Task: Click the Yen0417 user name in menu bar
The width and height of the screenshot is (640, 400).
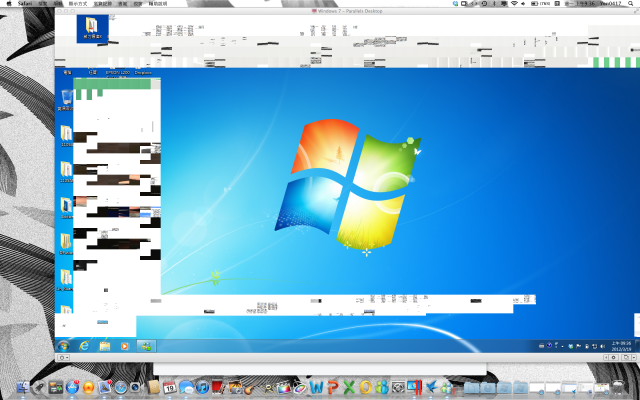Action: (x=611, y=3)
